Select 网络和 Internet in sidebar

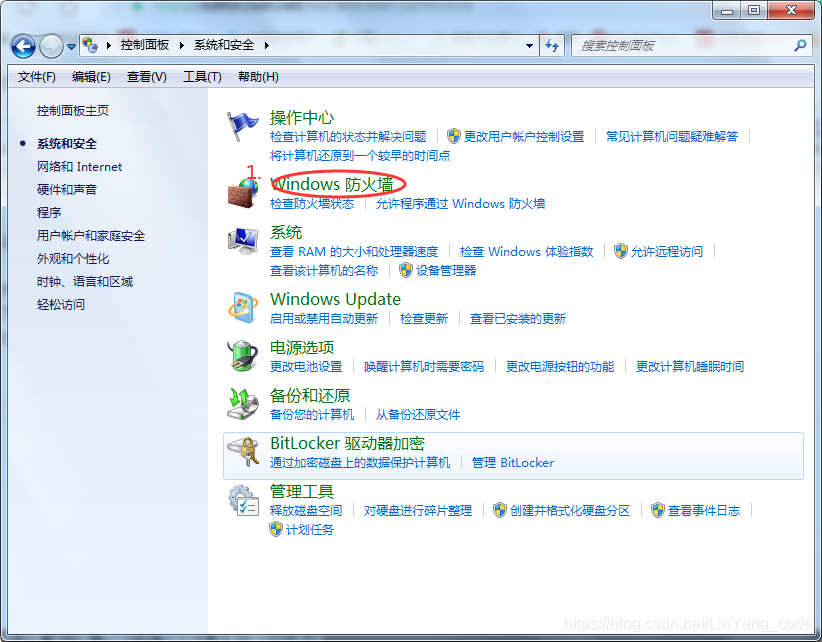(x=80, y=167)
